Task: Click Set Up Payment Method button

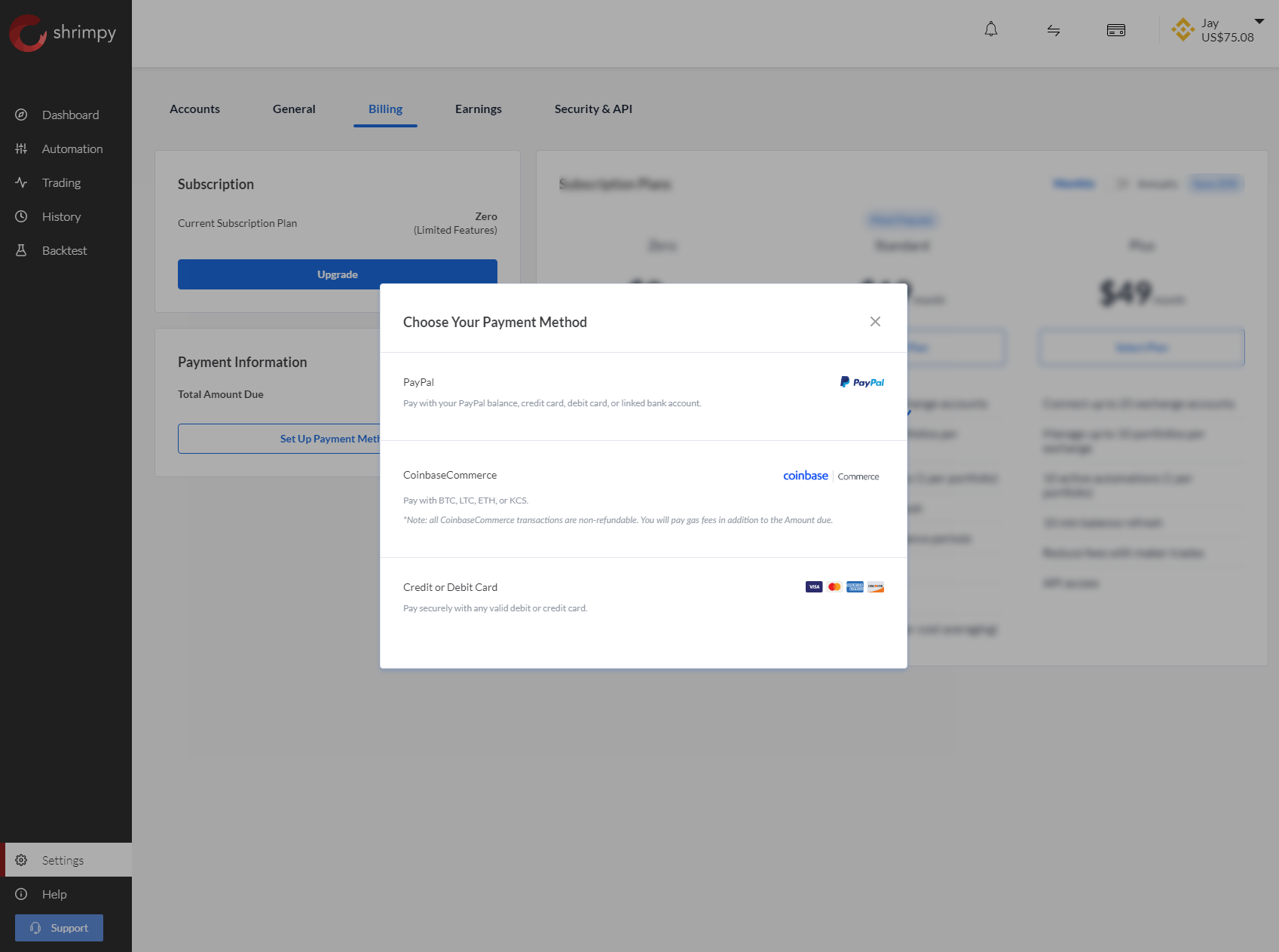Action: click(279, 439)
